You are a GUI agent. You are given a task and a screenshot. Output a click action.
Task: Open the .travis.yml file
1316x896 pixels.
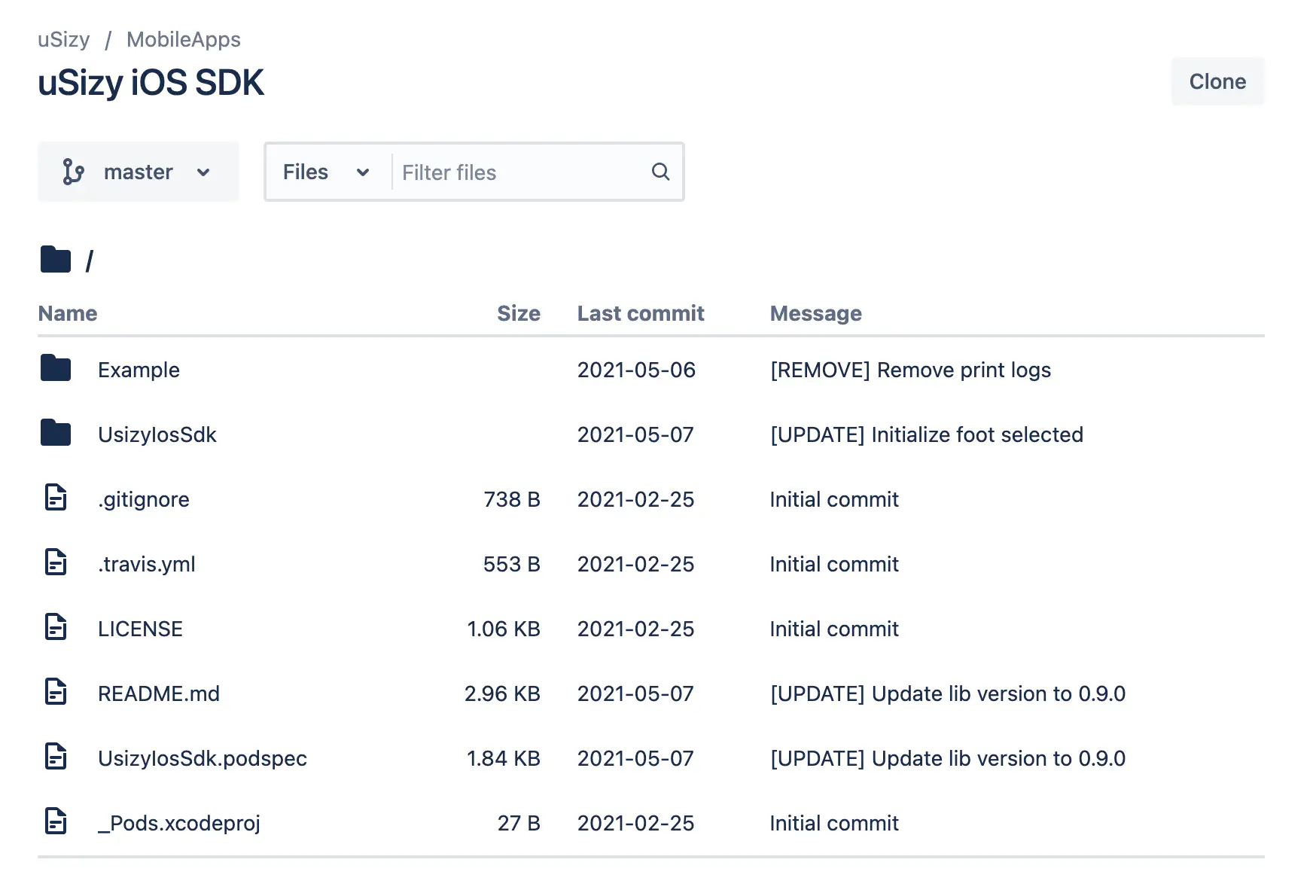pos(147,564)
